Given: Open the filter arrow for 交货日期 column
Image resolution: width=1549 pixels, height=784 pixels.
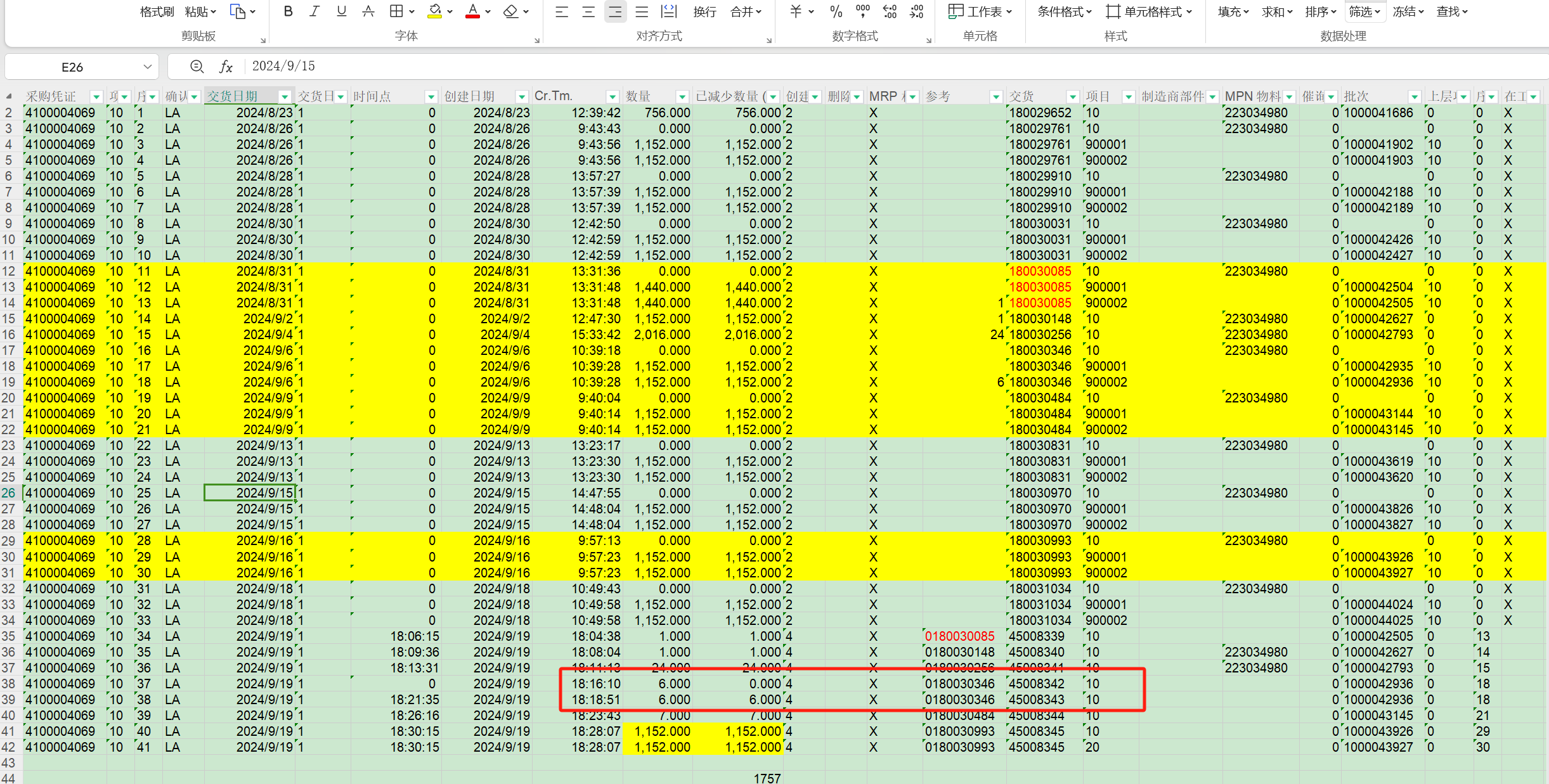Looking at the screenshot, I should tap(285, 96).
